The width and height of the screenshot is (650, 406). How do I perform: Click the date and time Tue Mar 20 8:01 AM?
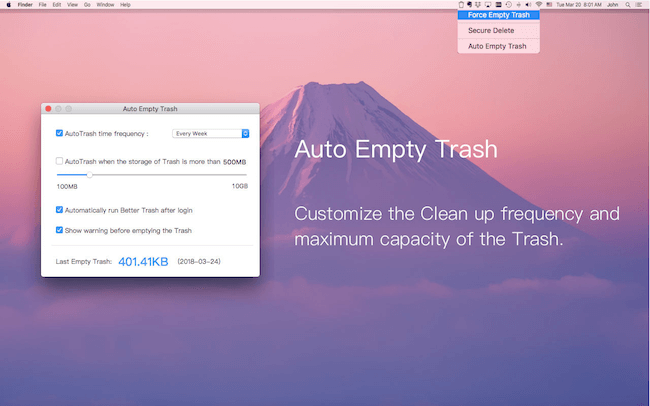[579, 5]
